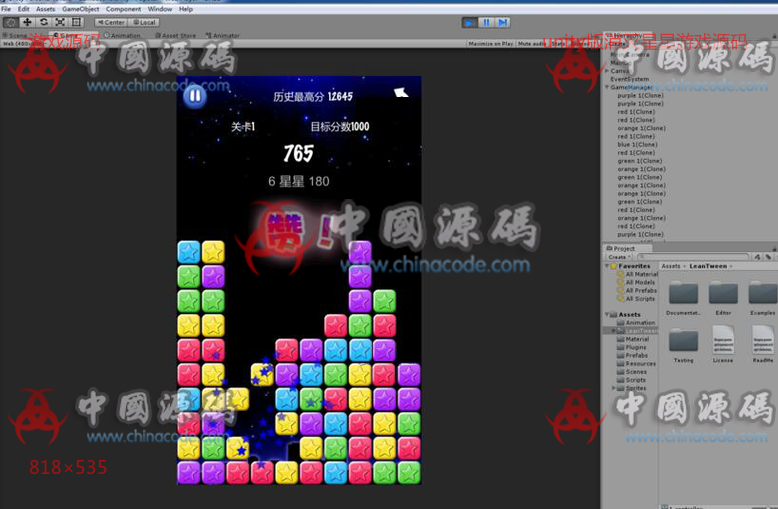The height and width of the screenshot is (509, 778).
Task: Select the Hand tool in the toolbar
Action: pyautogui.click(x=10, y=21)
